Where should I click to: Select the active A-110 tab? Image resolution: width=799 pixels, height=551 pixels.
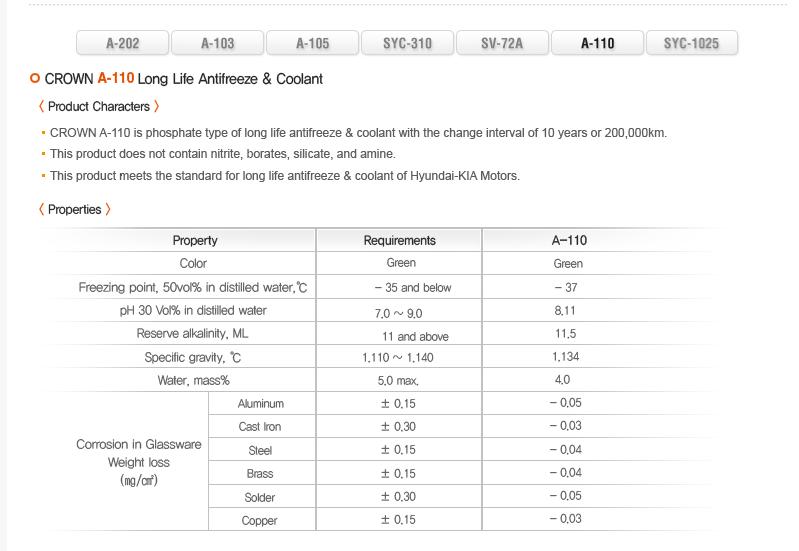point(597,43)
